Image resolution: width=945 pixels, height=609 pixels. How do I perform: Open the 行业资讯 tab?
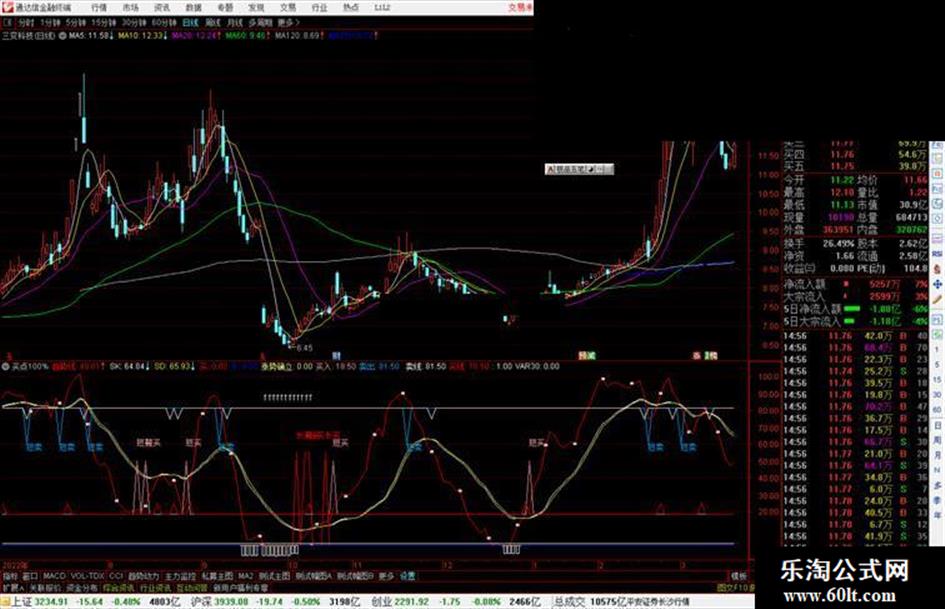point(155,587)
